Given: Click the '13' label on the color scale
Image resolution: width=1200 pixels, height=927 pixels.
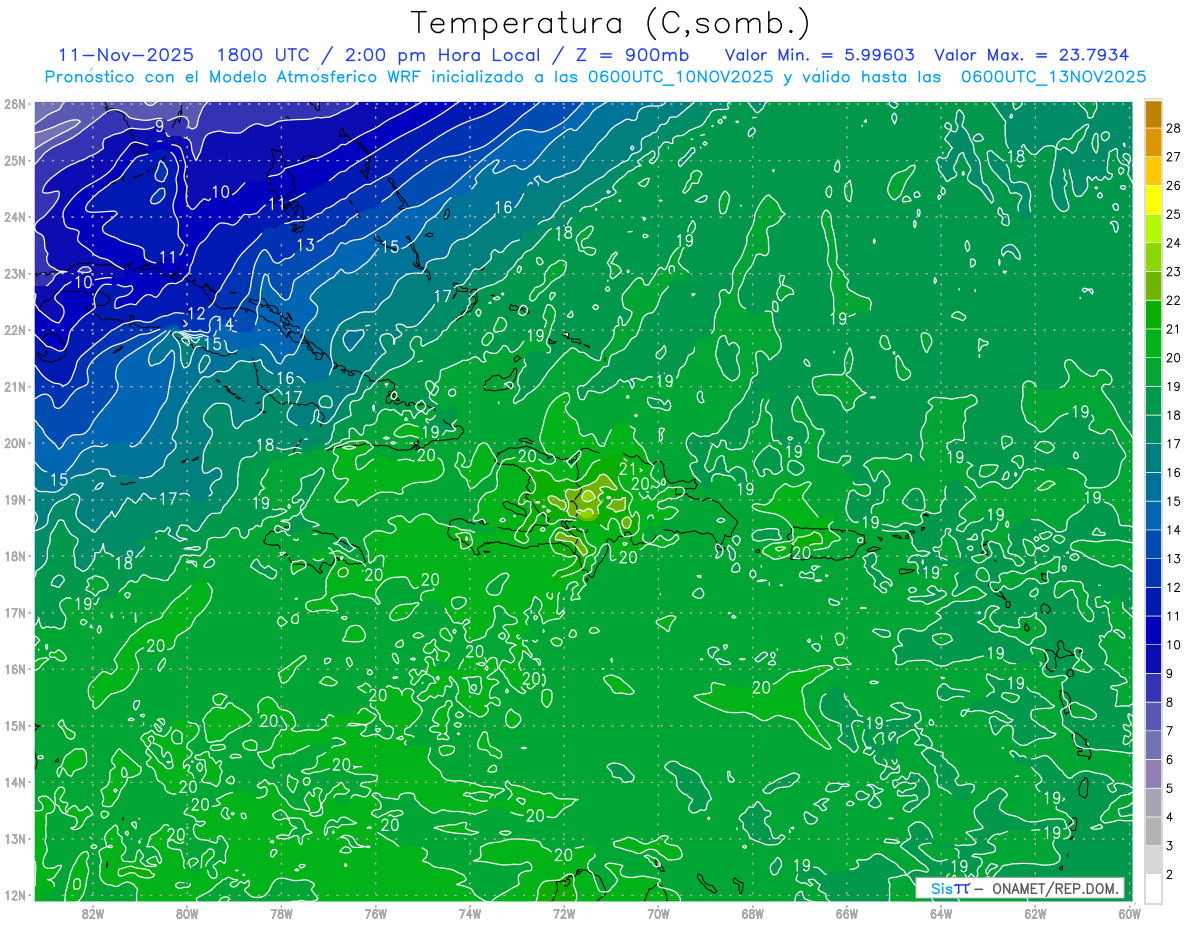Looking at the screenshot, I should coord(1173,558).
